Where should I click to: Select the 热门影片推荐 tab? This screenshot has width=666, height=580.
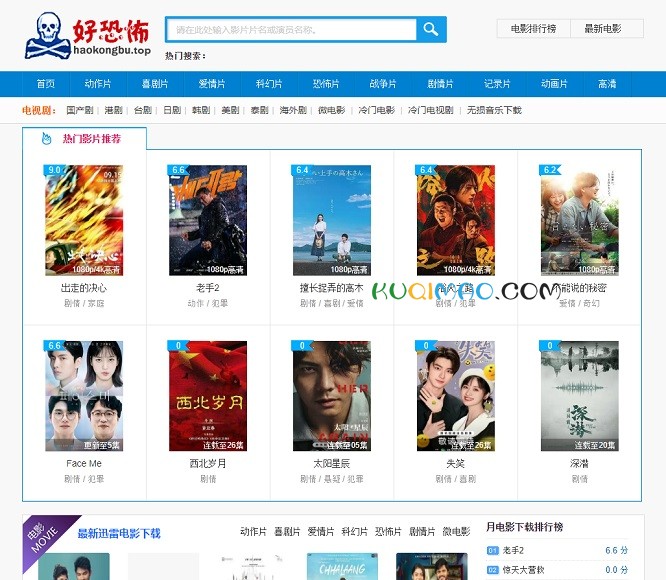click(85, 138)
